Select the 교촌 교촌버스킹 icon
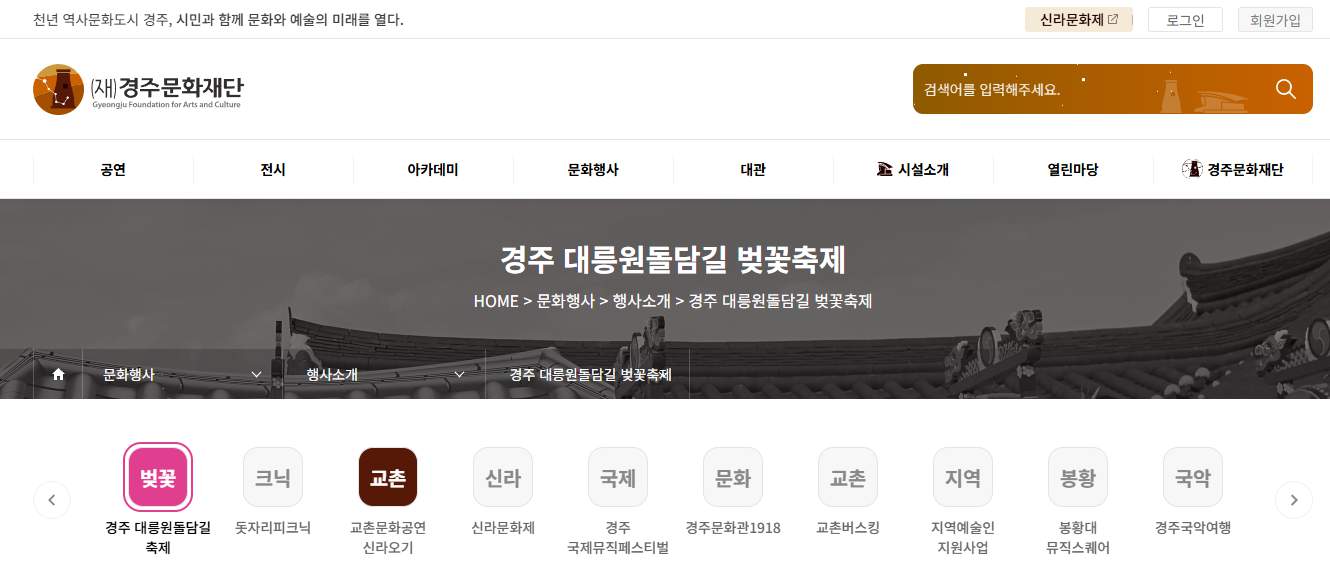Viewport: 1330px width, 588px height. (848, 477)
